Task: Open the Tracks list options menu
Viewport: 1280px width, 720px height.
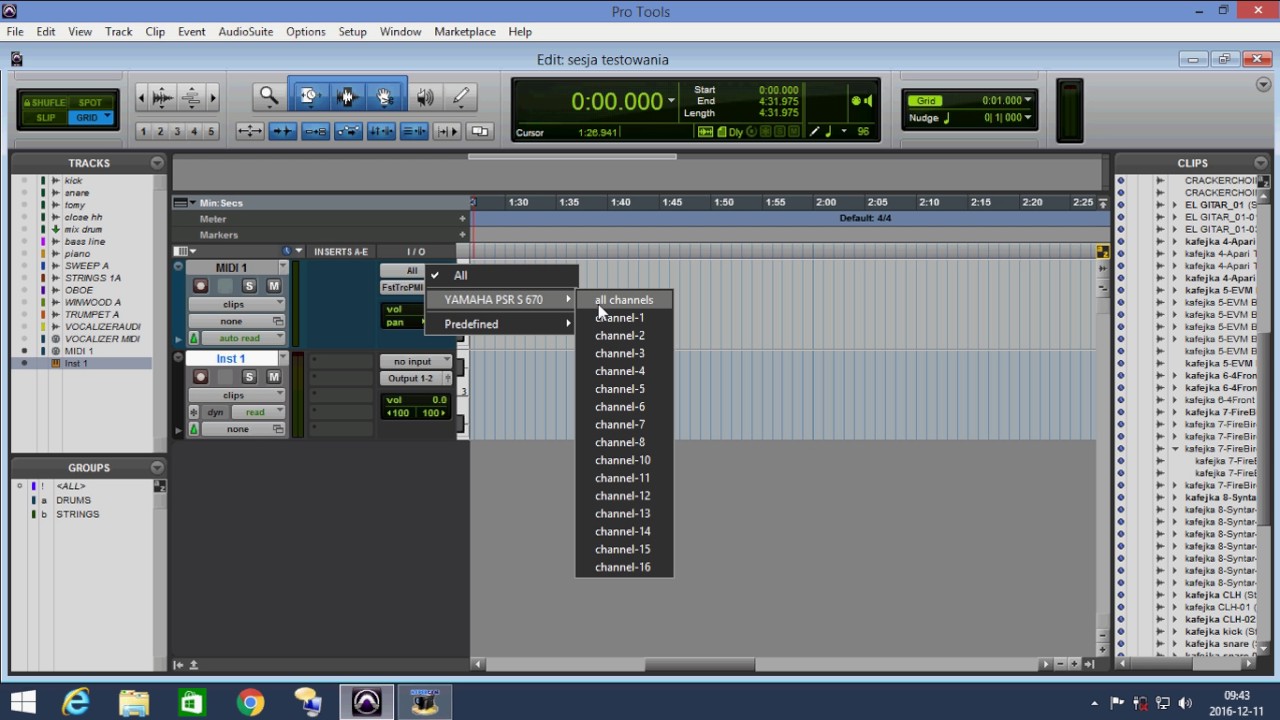Action: click(157, 162)
